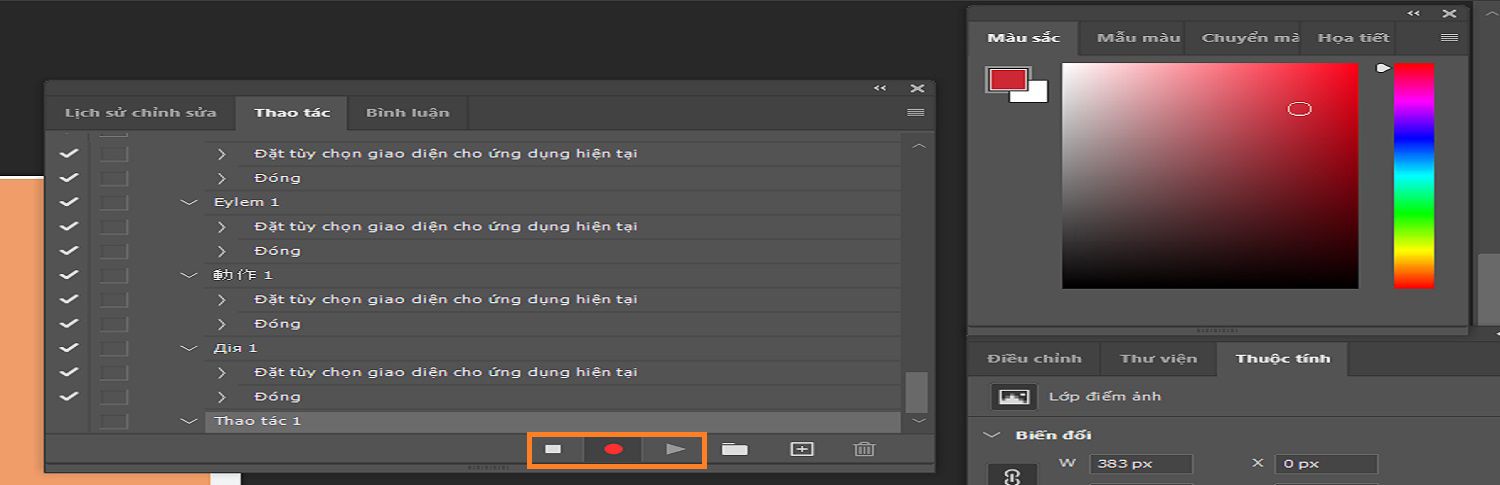The image size is (1500, 485).
Task: Click the actions list scroll down arrow
Action: point(920,421)
